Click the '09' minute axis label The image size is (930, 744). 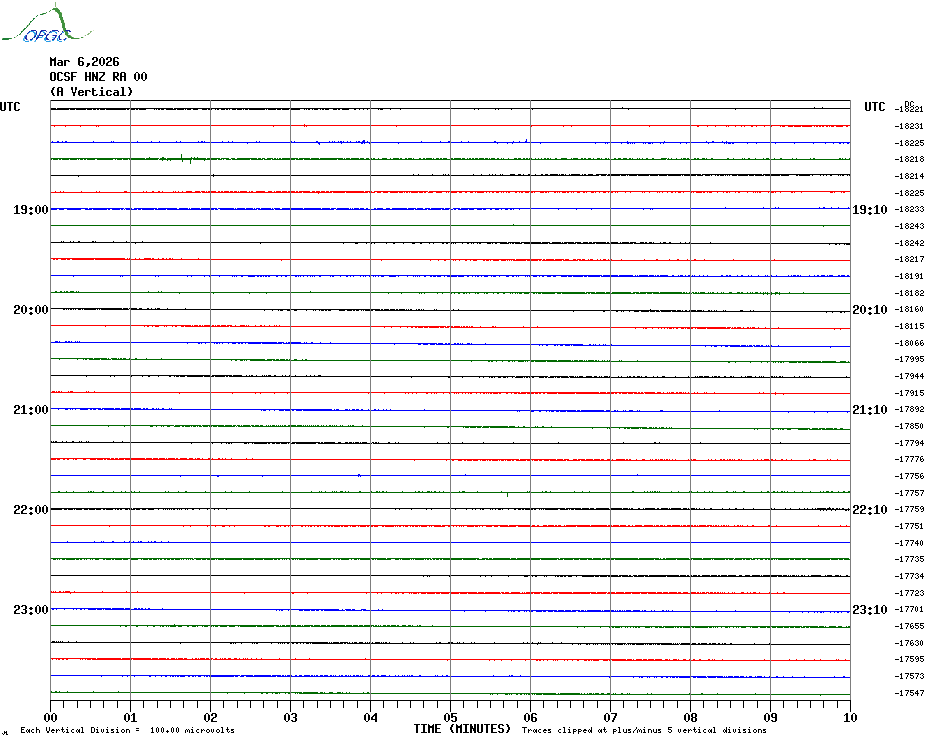click(x=770, y=717)
